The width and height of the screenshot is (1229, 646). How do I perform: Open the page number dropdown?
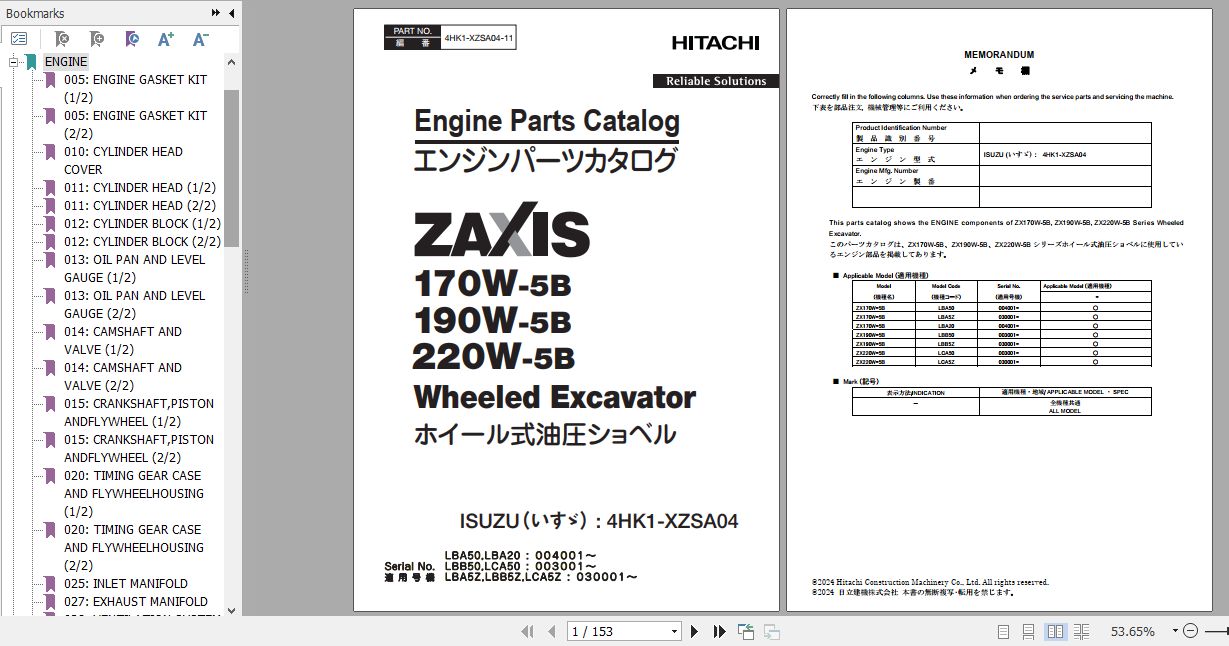pos(674,631)
